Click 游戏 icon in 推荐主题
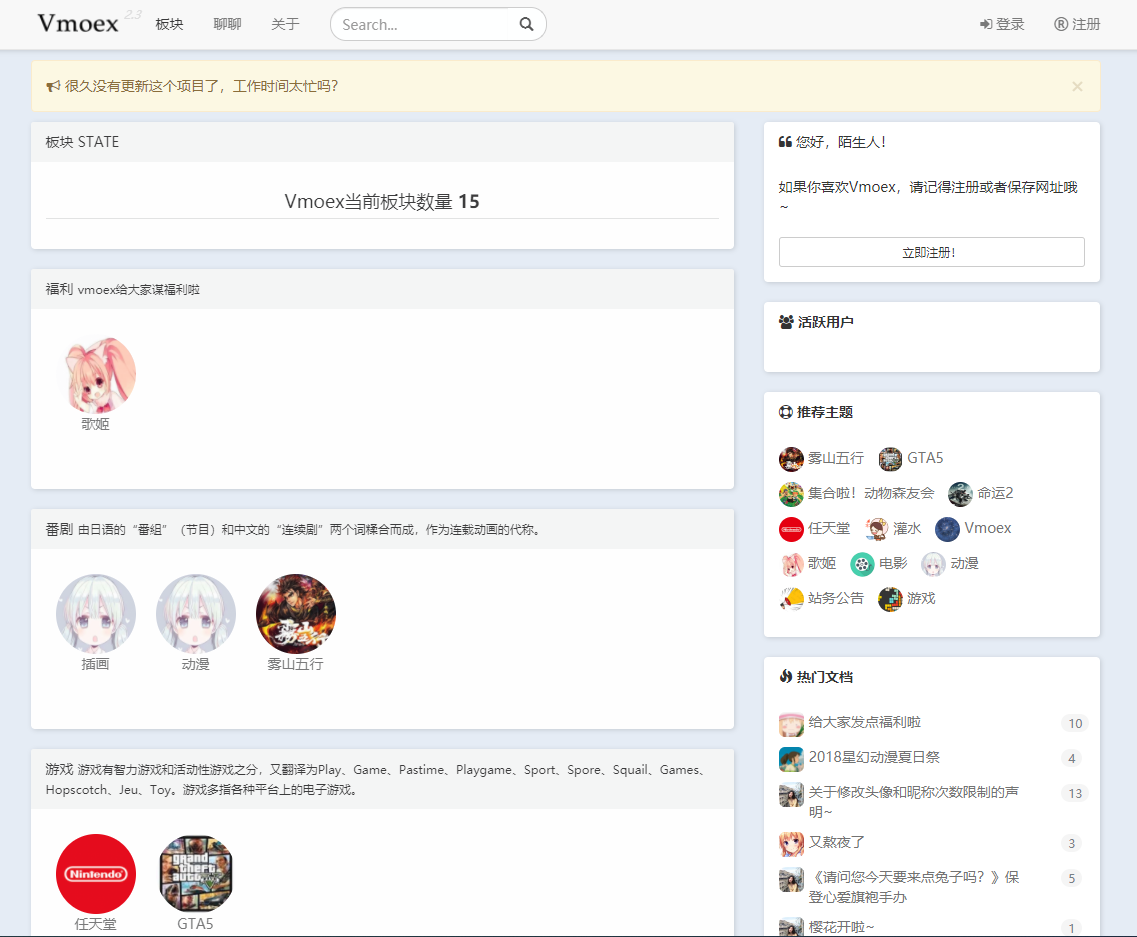 click(890, 599)
